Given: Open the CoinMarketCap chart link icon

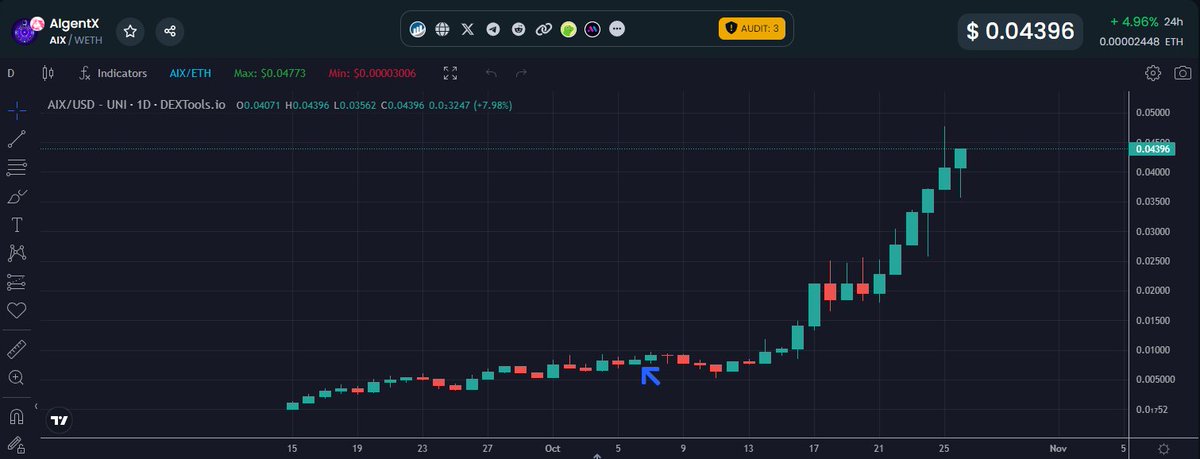Looking at the screenshot, I should coord(418,29).
